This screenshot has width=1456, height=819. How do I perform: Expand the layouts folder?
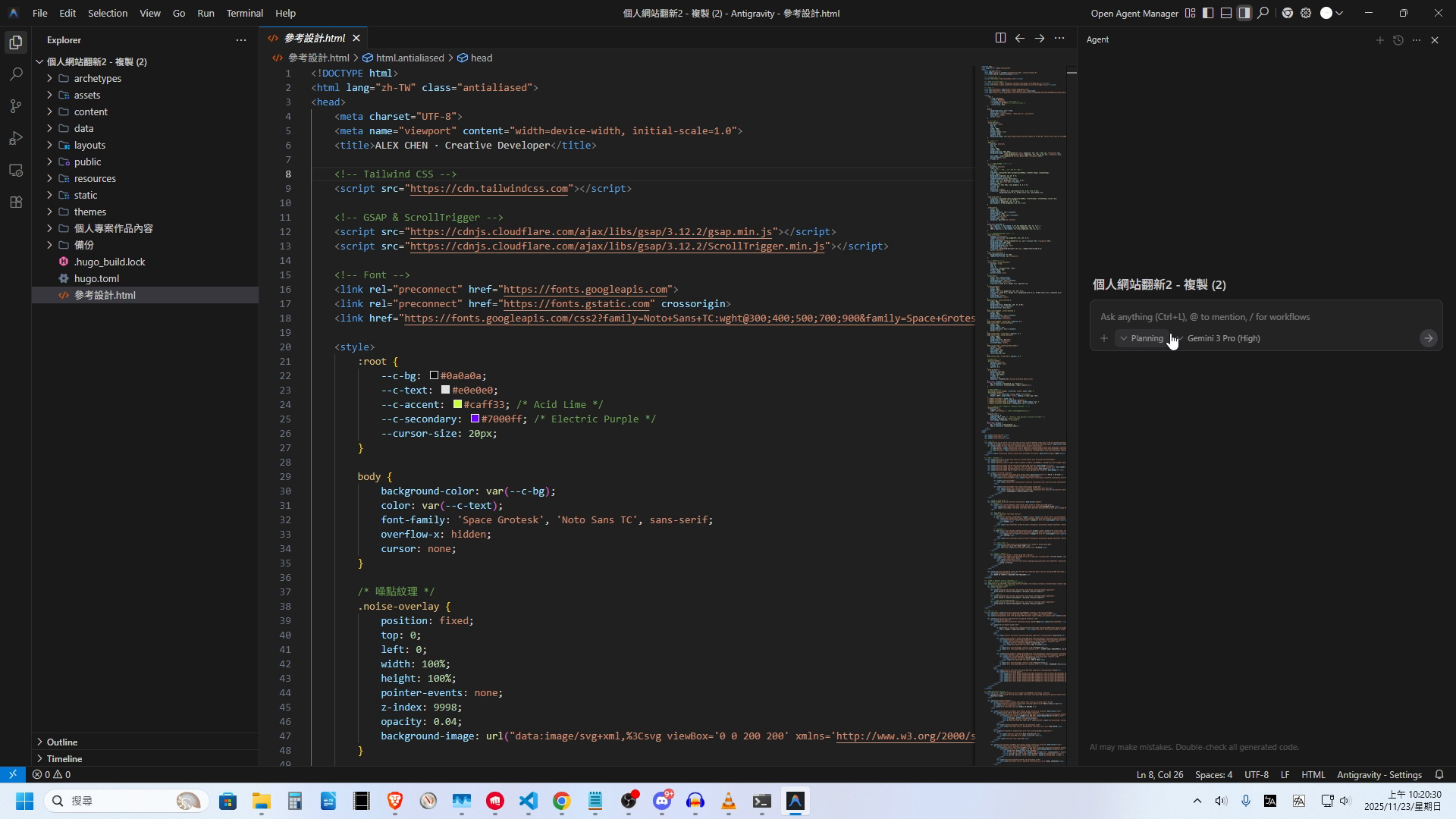point(89,145)
